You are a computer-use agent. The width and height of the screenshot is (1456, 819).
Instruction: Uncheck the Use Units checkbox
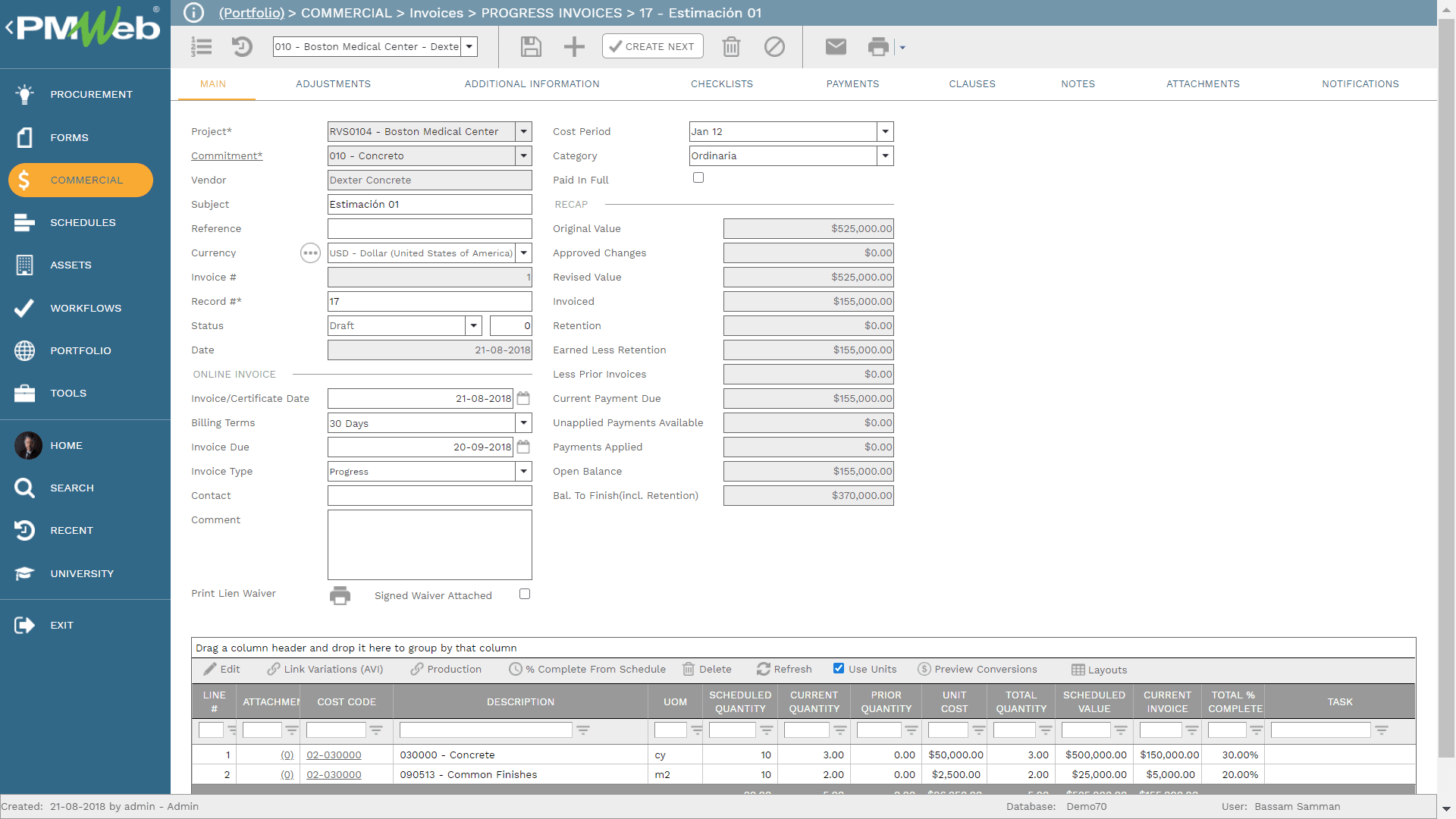tap(839, 668)
